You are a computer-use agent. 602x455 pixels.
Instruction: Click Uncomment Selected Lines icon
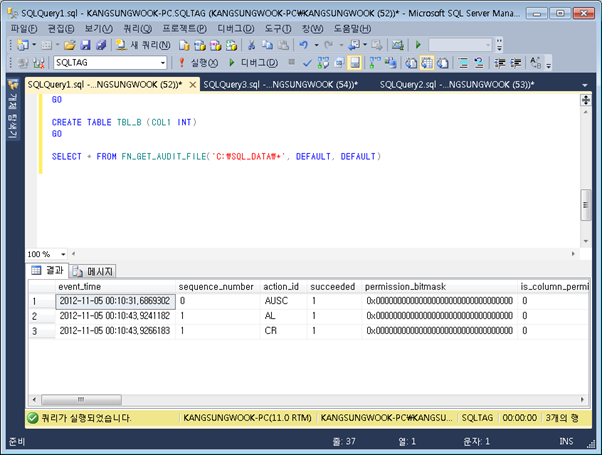tap(479, 63)
